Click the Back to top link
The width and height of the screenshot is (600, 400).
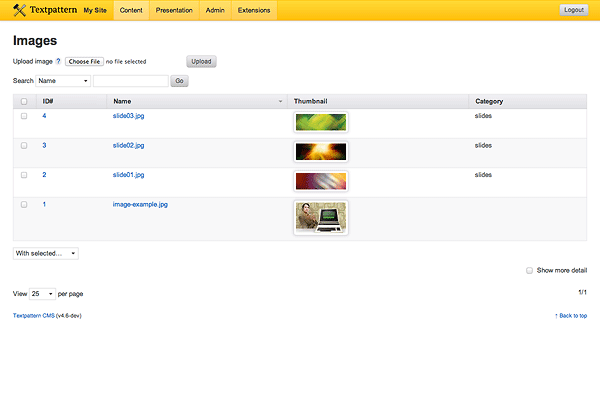pyautogui.click(x=570, y=315)
